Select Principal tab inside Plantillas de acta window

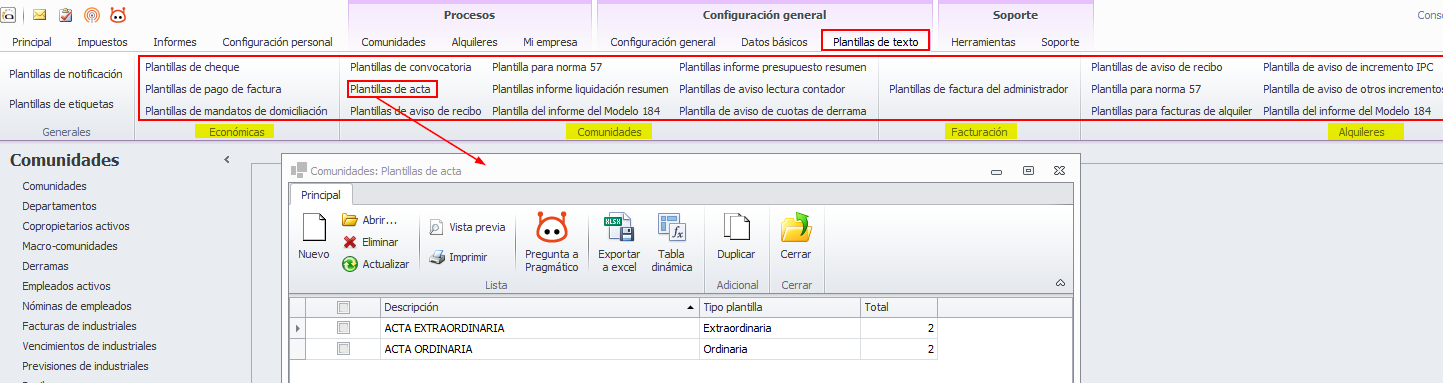[x=320, y=195]
